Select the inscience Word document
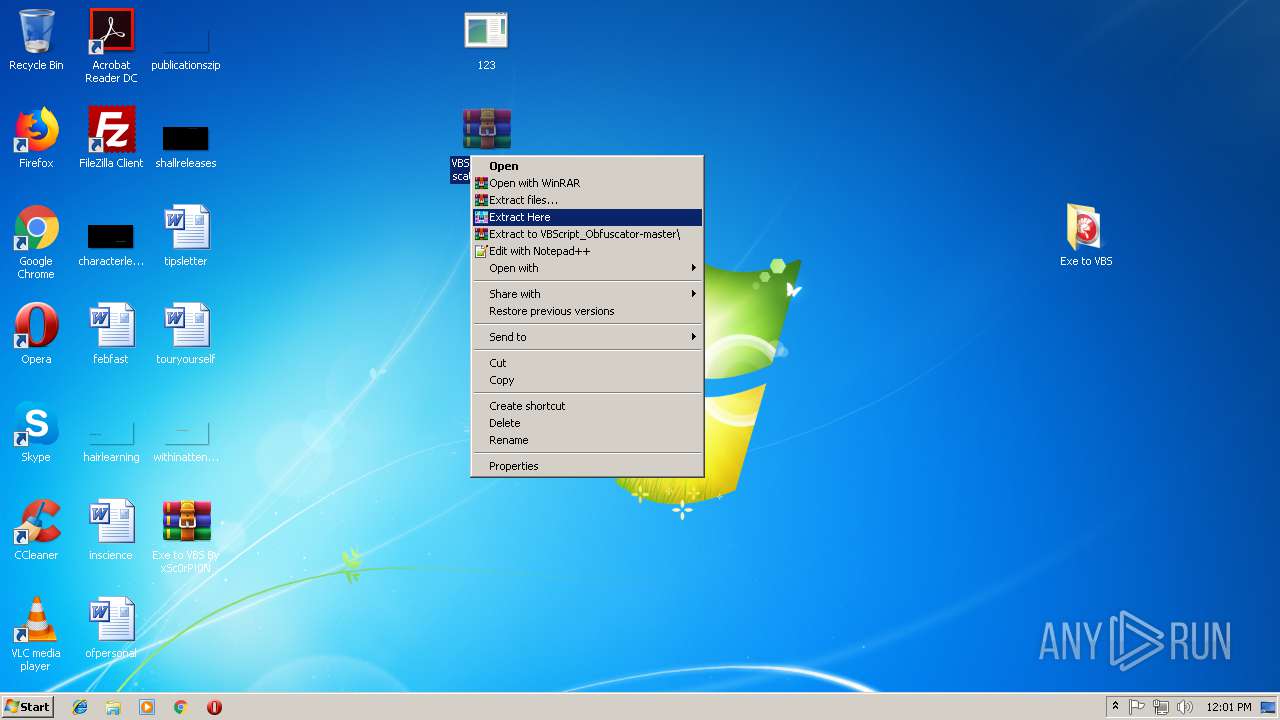 111,530
